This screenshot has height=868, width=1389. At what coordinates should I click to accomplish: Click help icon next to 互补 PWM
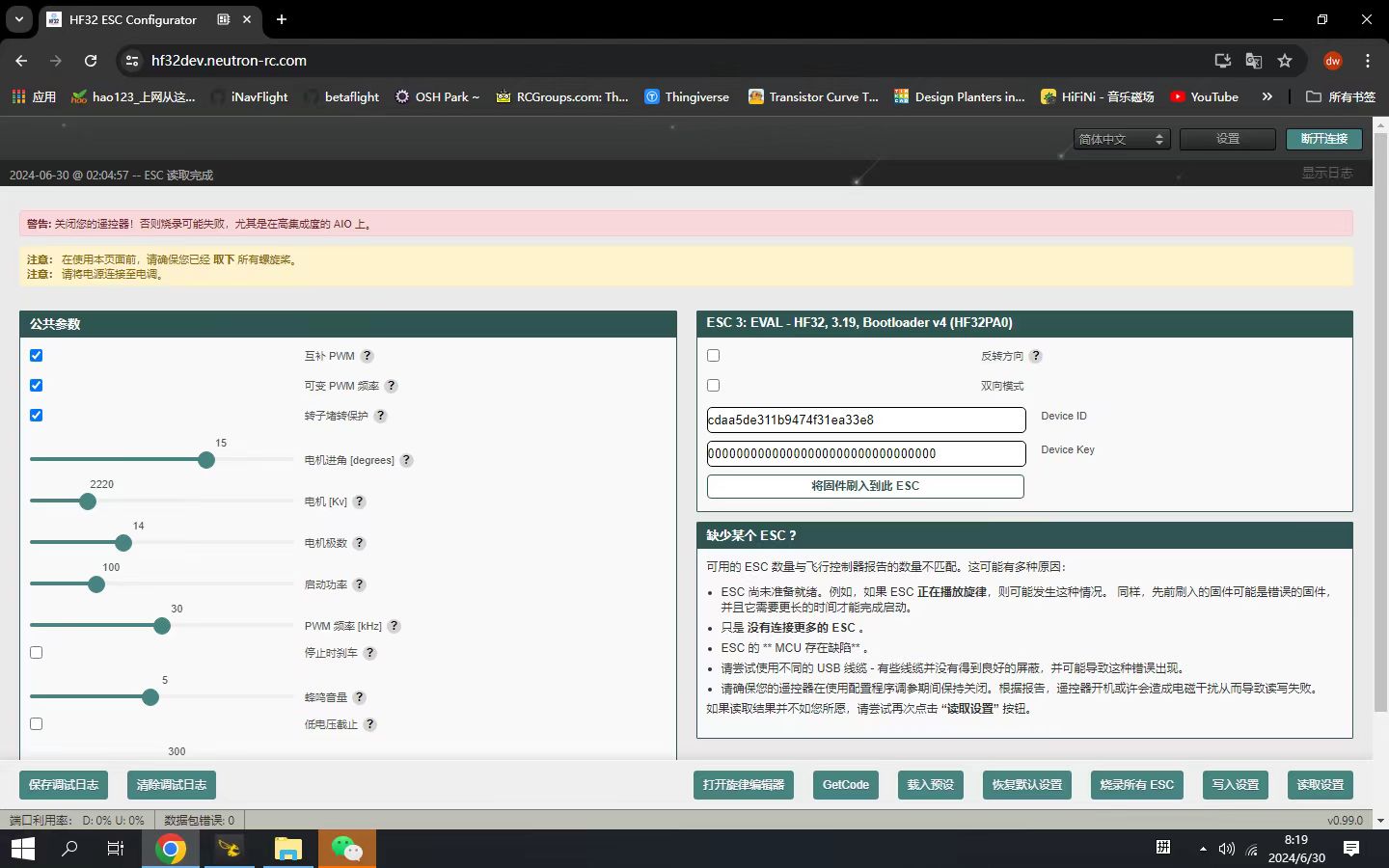[367, 356]
